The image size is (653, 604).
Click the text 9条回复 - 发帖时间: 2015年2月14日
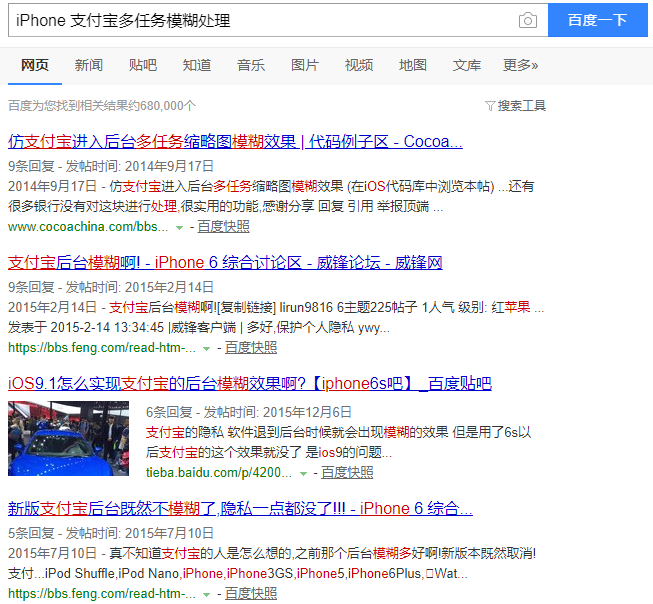coord(111,287)
